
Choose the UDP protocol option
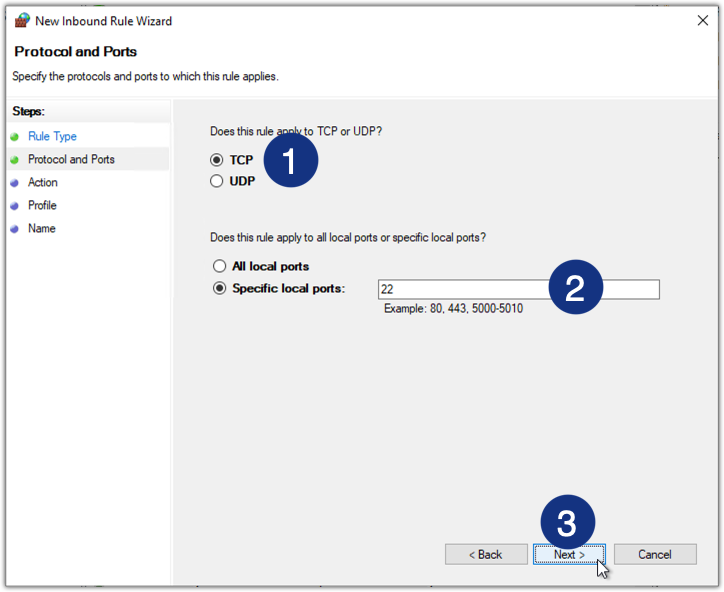tap(217, 181)
